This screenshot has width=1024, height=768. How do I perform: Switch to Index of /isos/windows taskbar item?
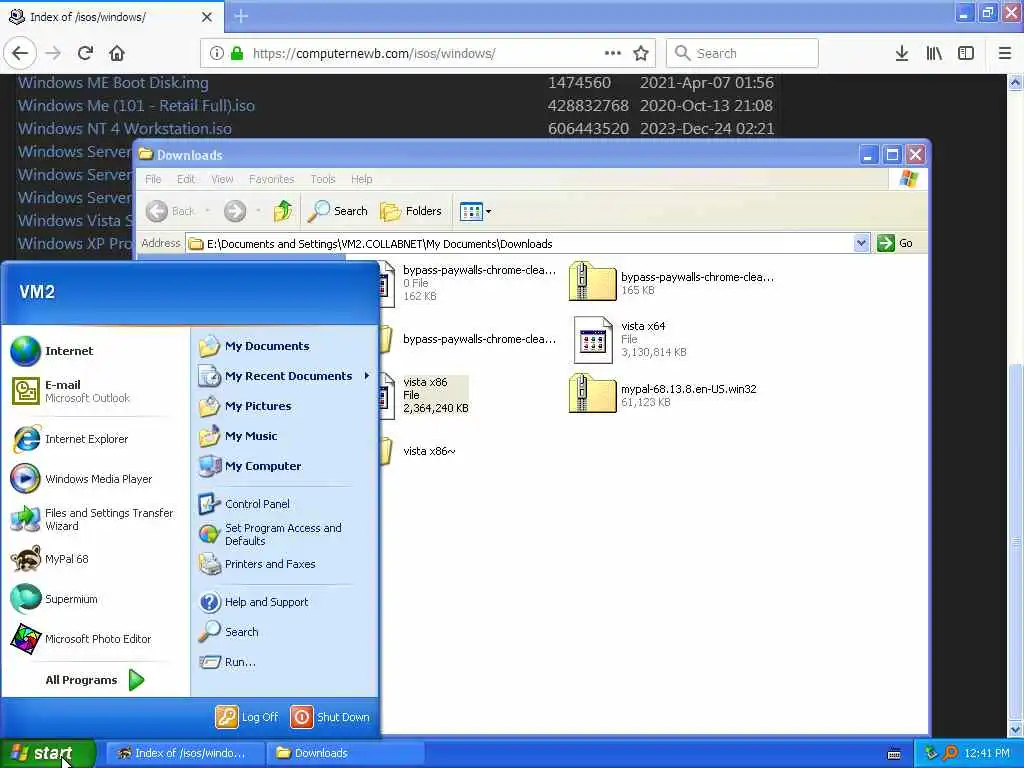pos(185,753)
